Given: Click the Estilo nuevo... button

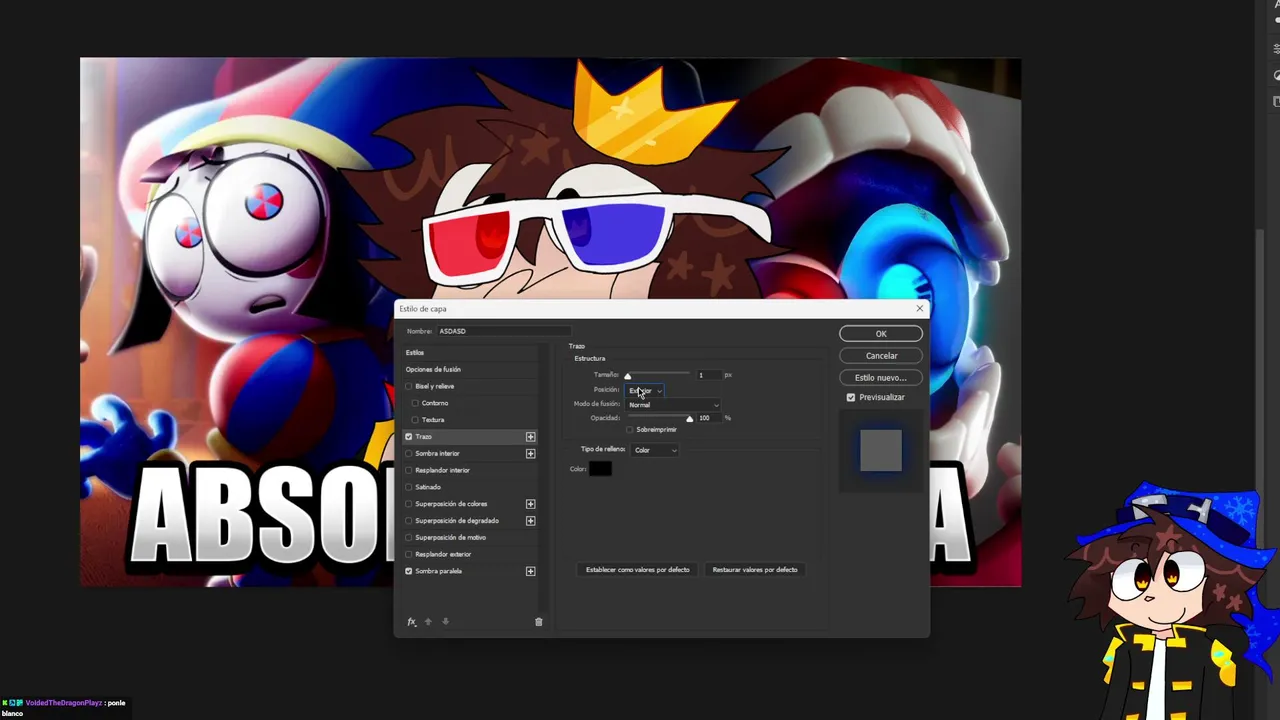Looking at the screenshot, I should (x=881, y=378).
